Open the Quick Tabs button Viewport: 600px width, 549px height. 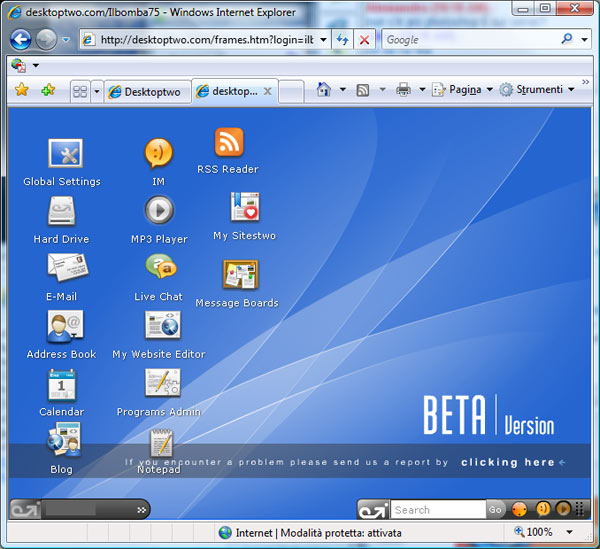pyautogui.click(x=80, y=91)
